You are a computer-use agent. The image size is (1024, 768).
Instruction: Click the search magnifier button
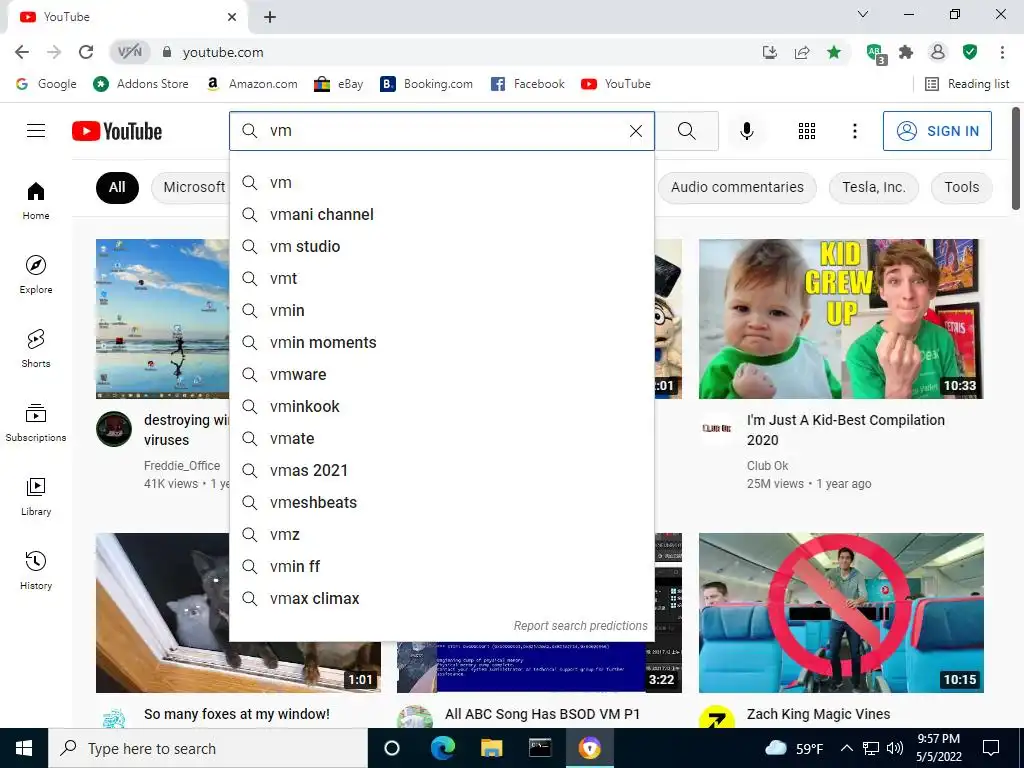click(687, 131)
